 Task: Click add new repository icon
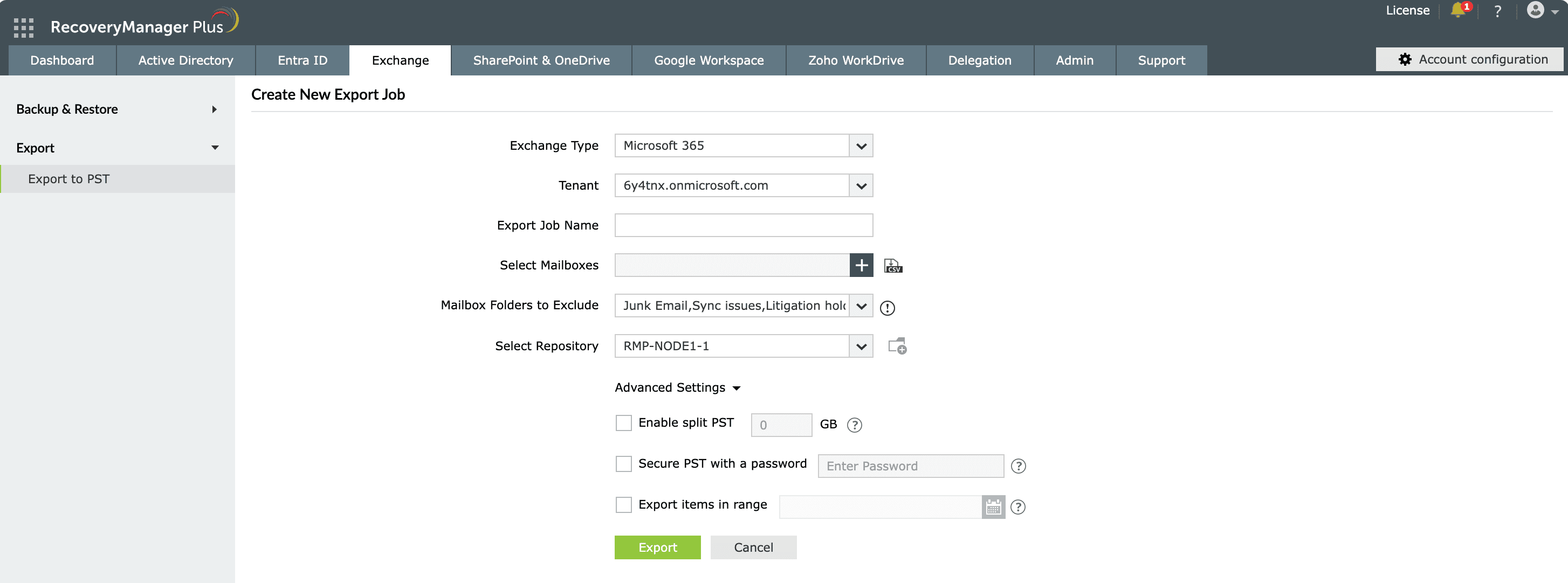[x=897, y=346]
